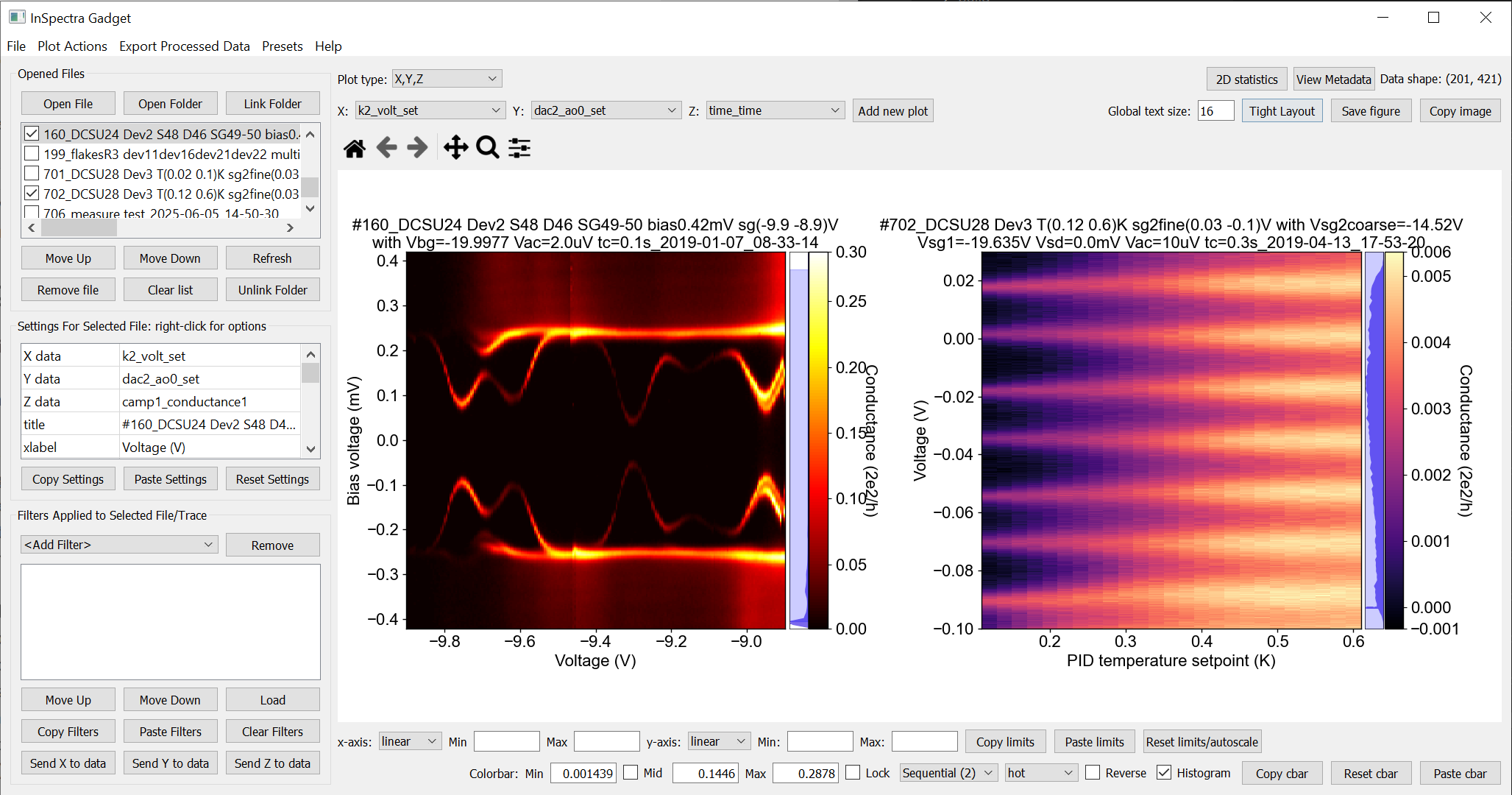Disable the Histogram checkbox
Image resolution: width=1512 pixels, height=795 pixels.
[x=1164, y=773]
